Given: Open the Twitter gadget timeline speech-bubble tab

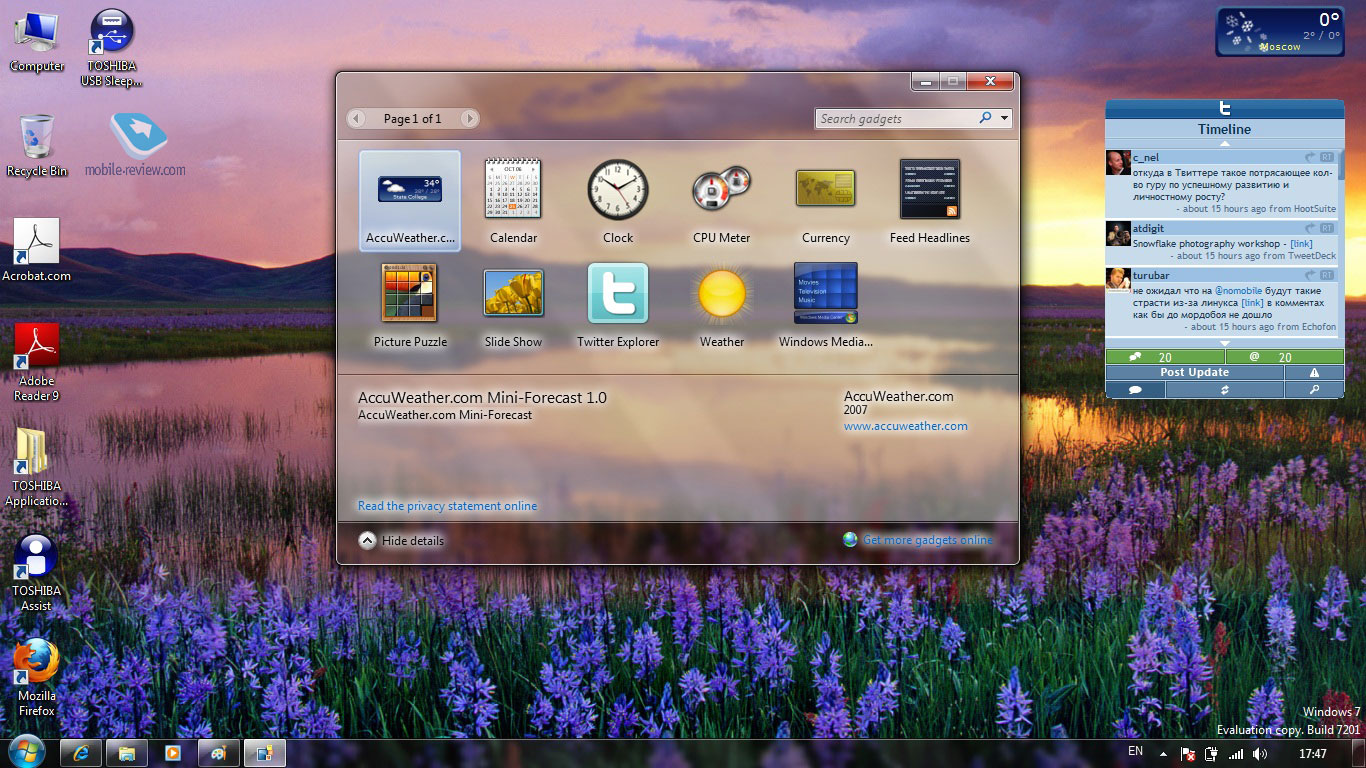Looking at the screenshot, I should 1135,390.
